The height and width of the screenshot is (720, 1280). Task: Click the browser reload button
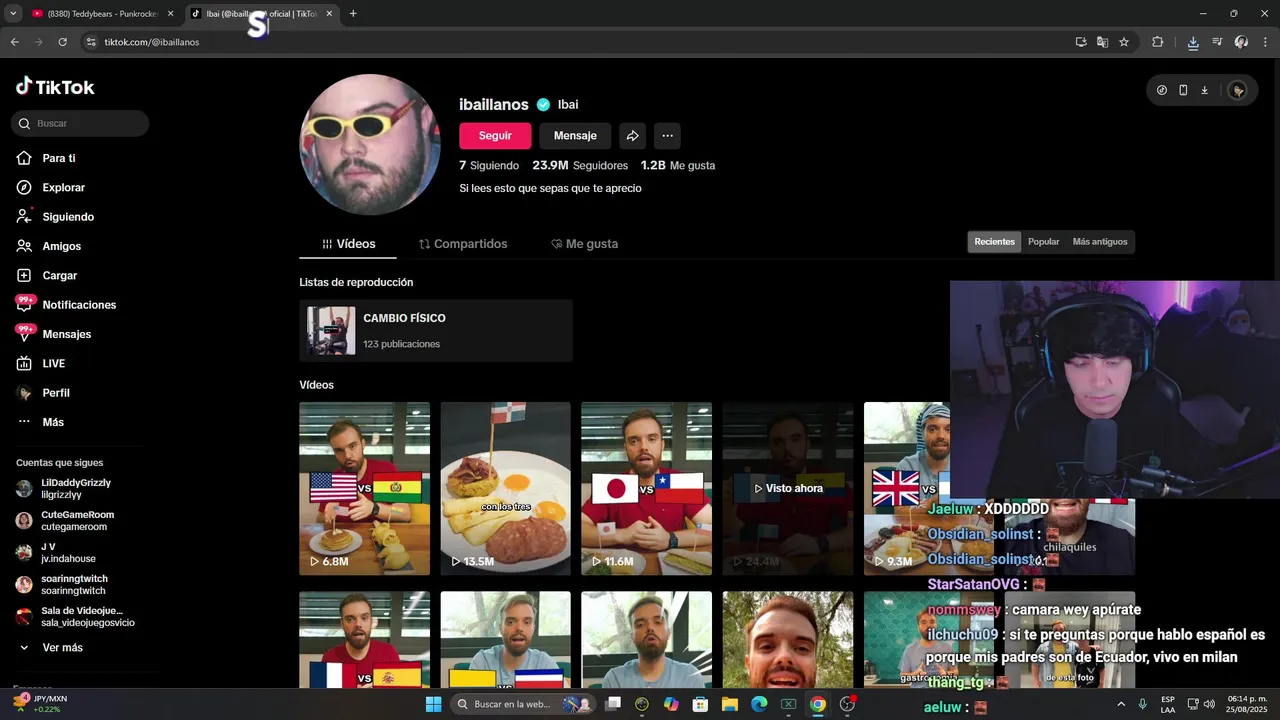tap(62, 42)
